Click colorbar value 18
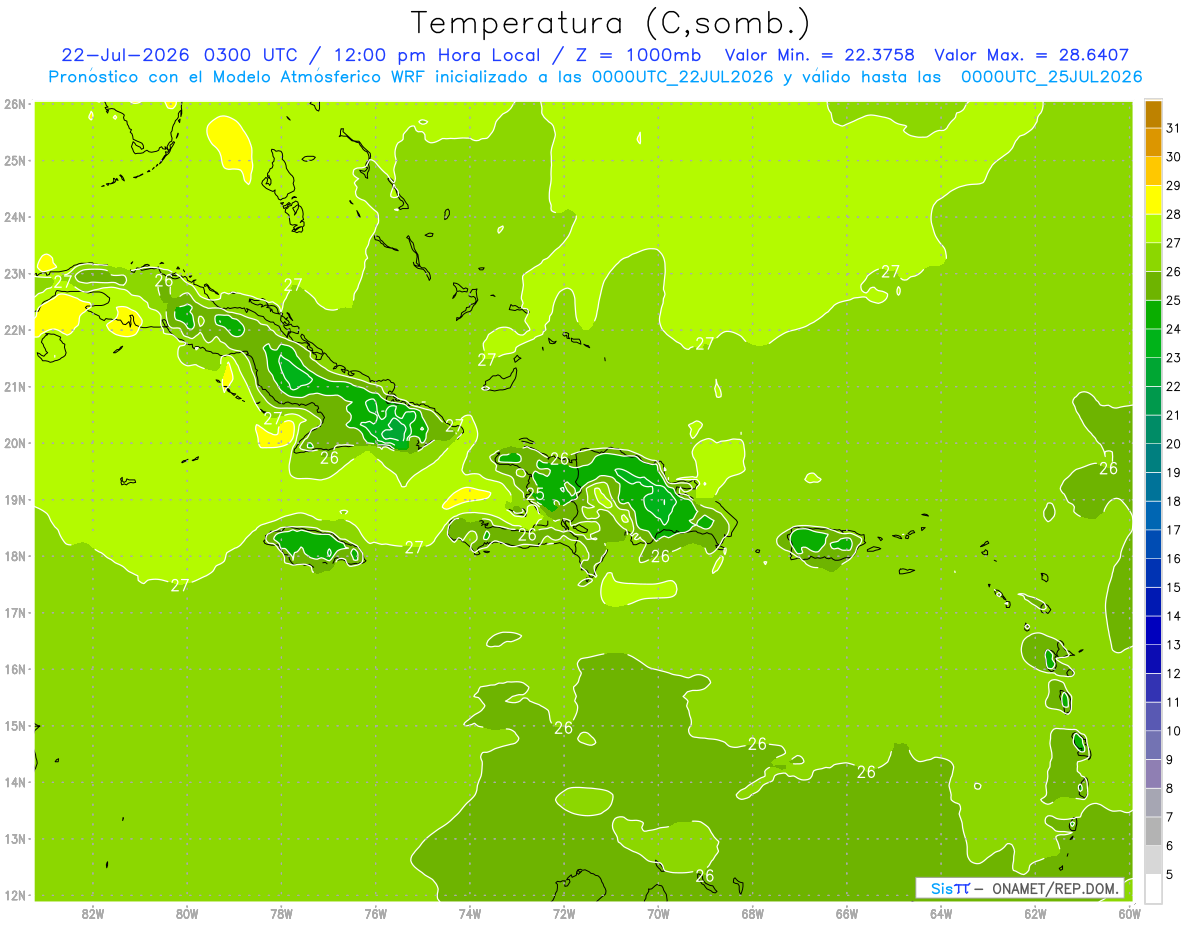 [1173, 501]
